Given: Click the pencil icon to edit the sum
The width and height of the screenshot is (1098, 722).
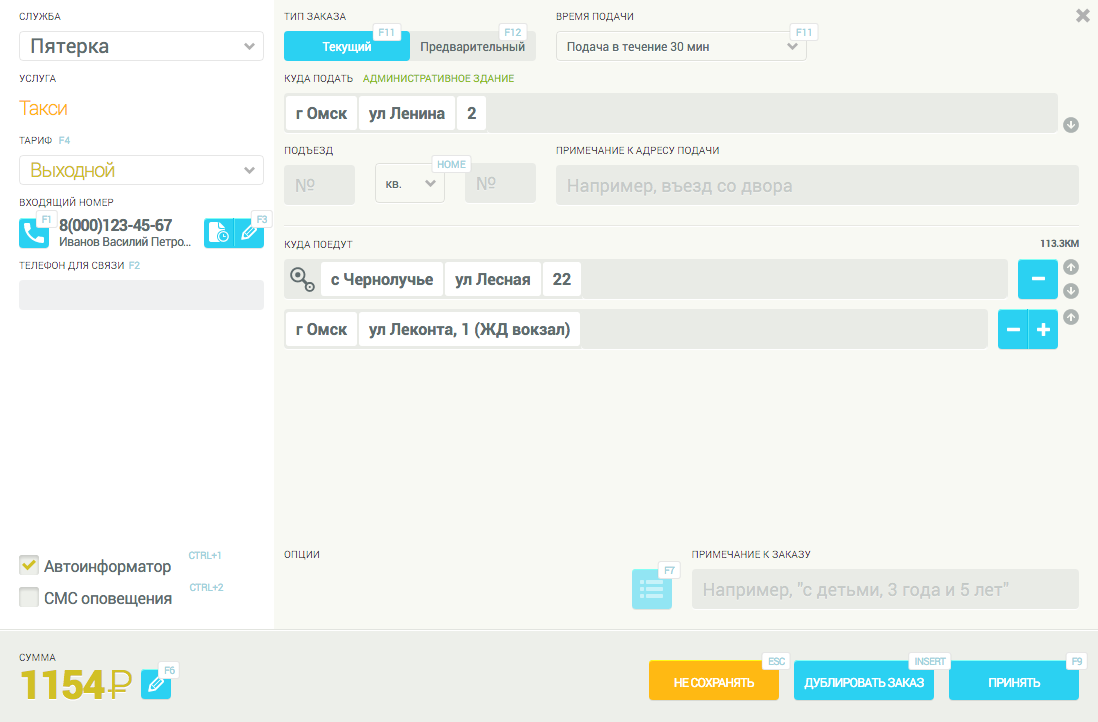Looking at the screenshot, I should tap(156, 684).
